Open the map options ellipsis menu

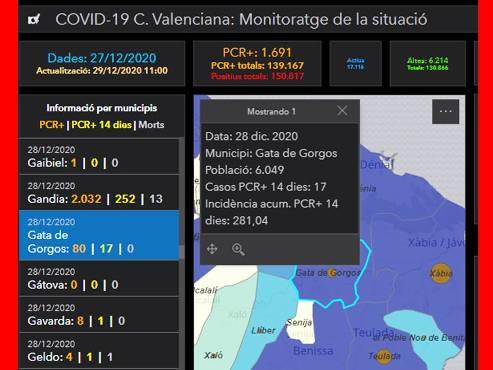point(445,111)
